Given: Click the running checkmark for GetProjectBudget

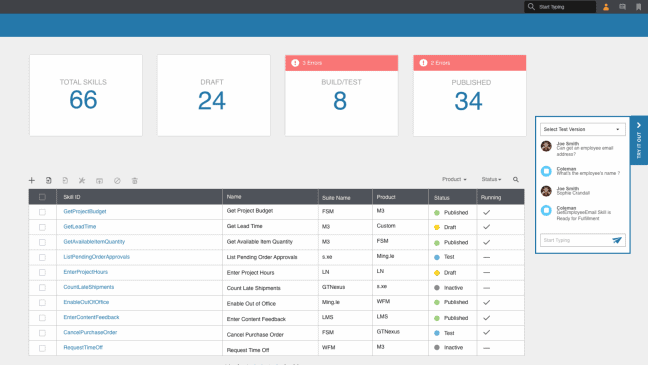Looking at the screenshot, I should tap(486, 212).
